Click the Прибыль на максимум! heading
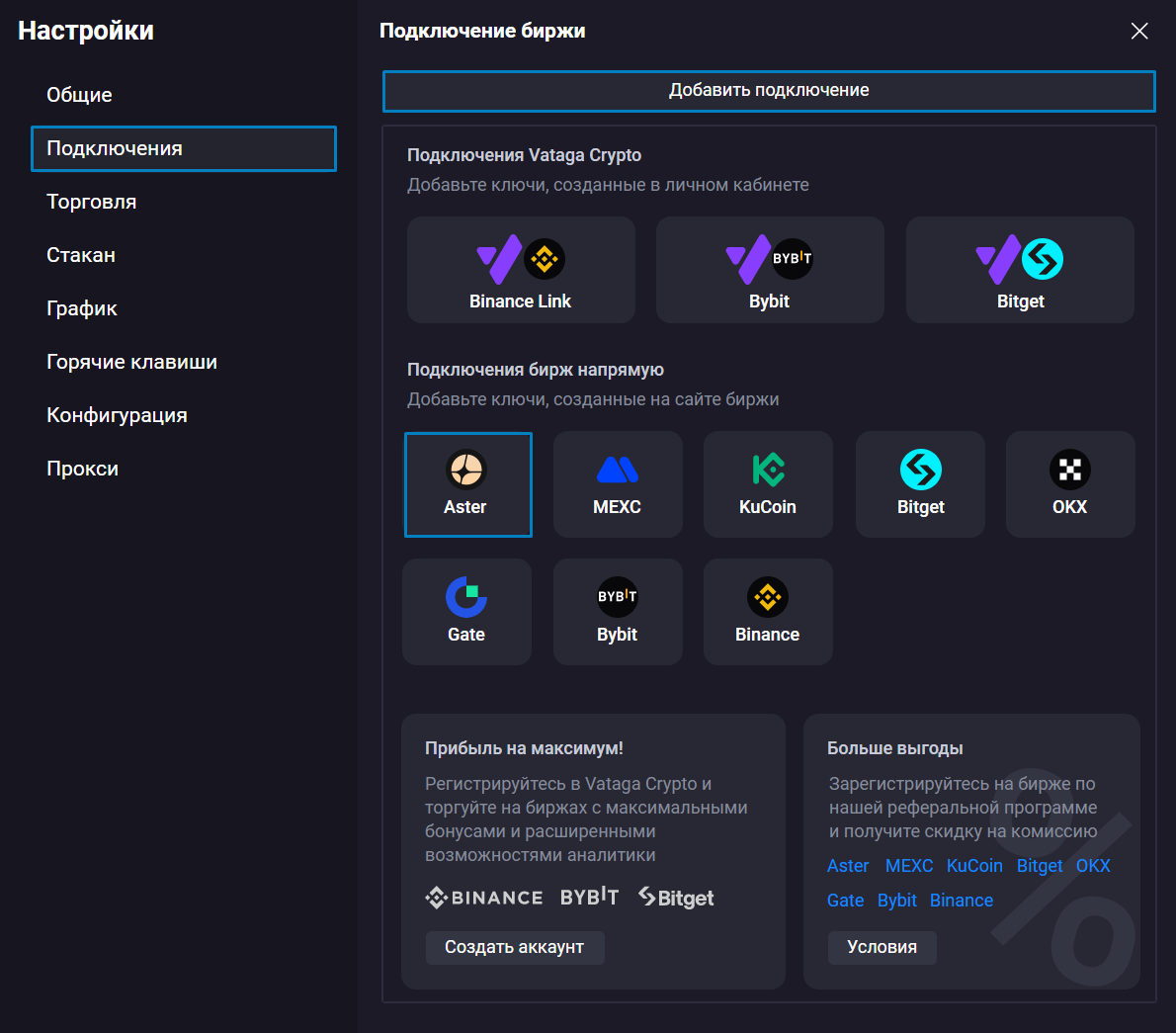This screenshot has width=1176, height=1033. click(x=524, y=748)
